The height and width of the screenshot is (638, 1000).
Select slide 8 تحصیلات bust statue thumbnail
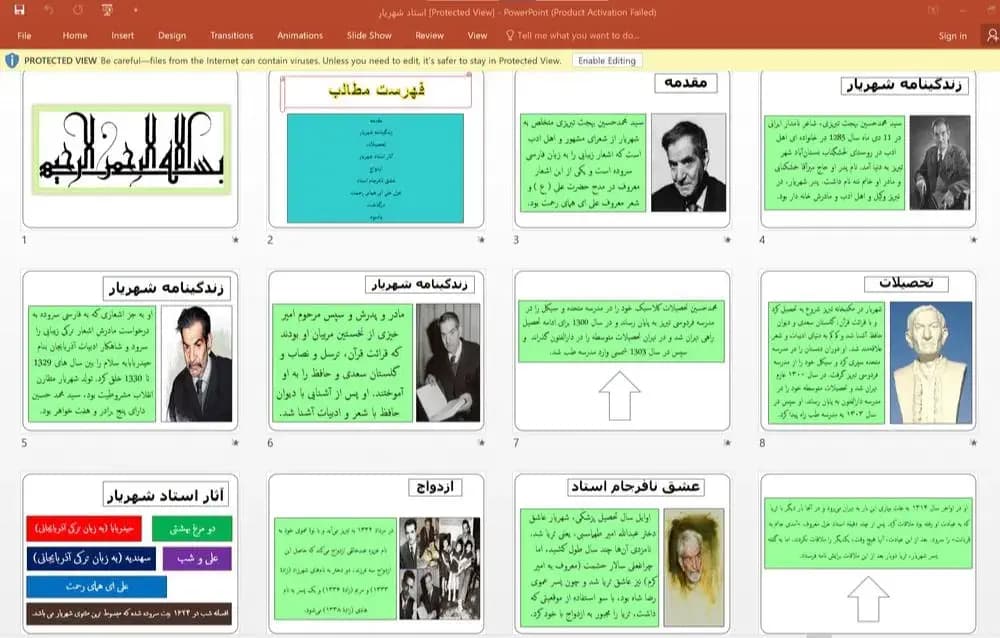click(x=868, y=350)
